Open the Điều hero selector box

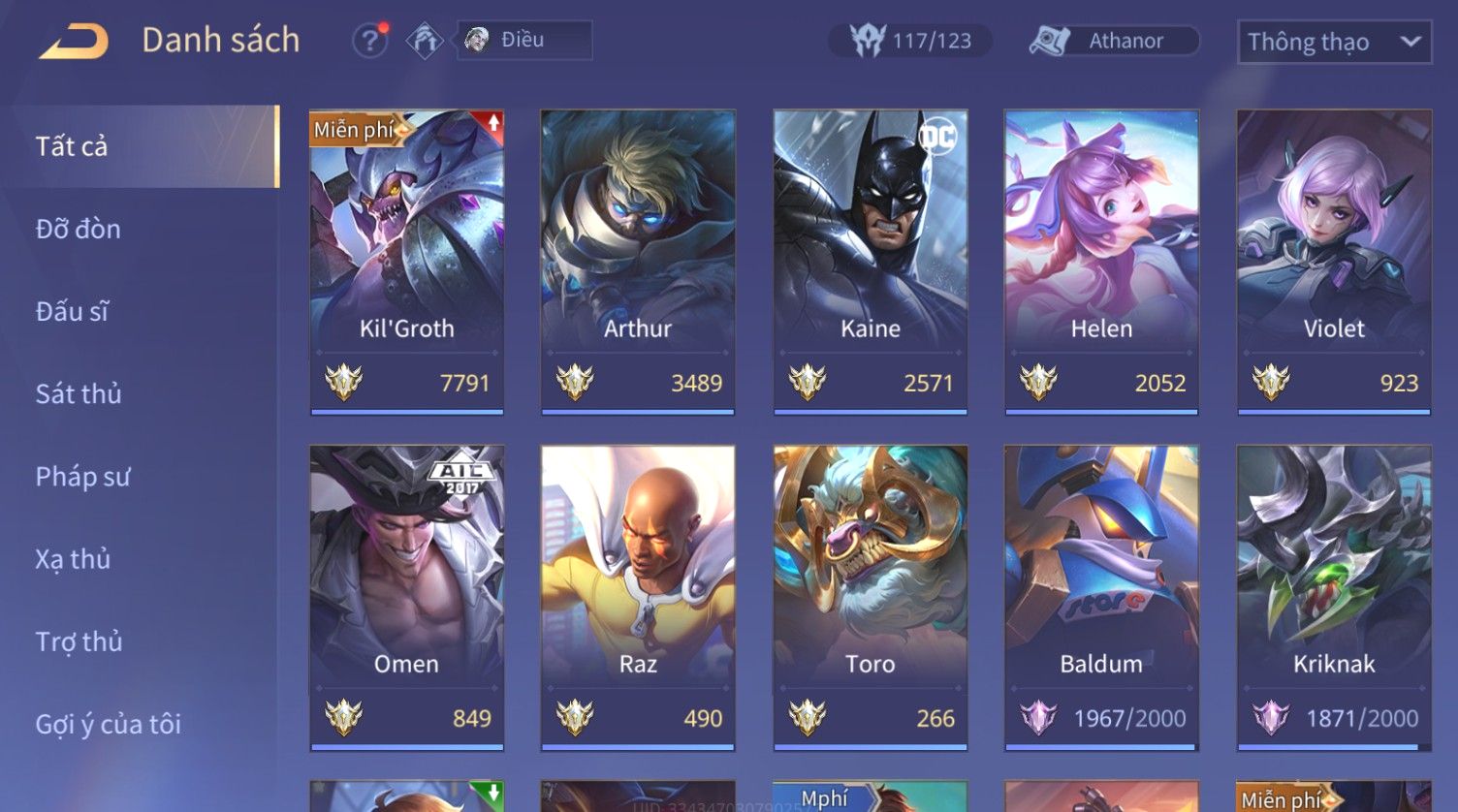point(524,41)
